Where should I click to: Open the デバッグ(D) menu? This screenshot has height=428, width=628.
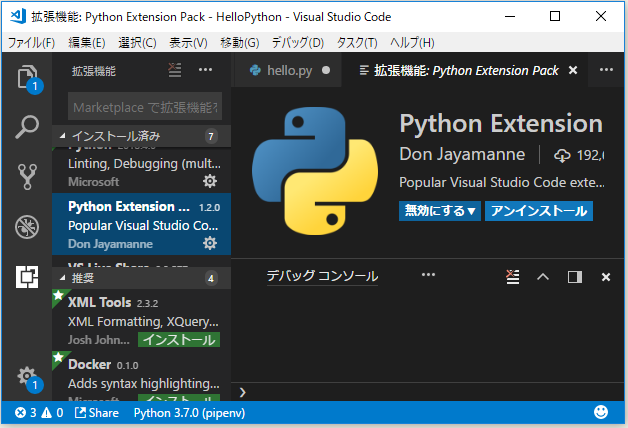click(x=298, y=42)
